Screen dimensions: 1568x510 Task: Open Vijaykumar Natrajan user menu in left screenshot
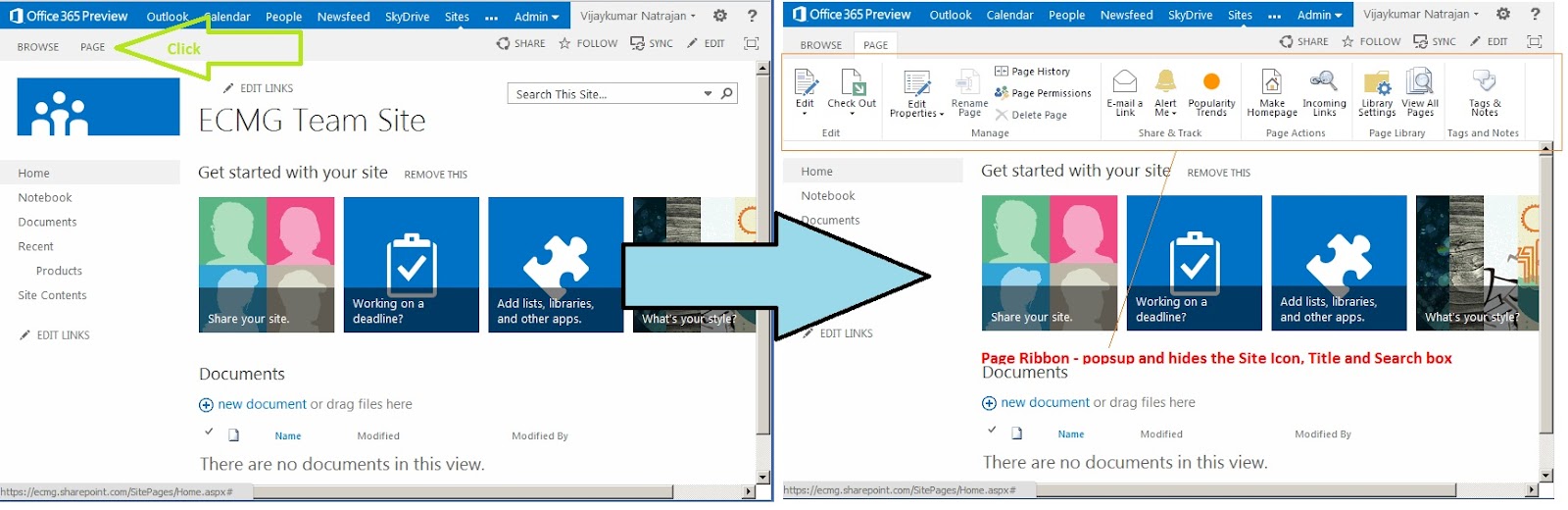point(638,16)
